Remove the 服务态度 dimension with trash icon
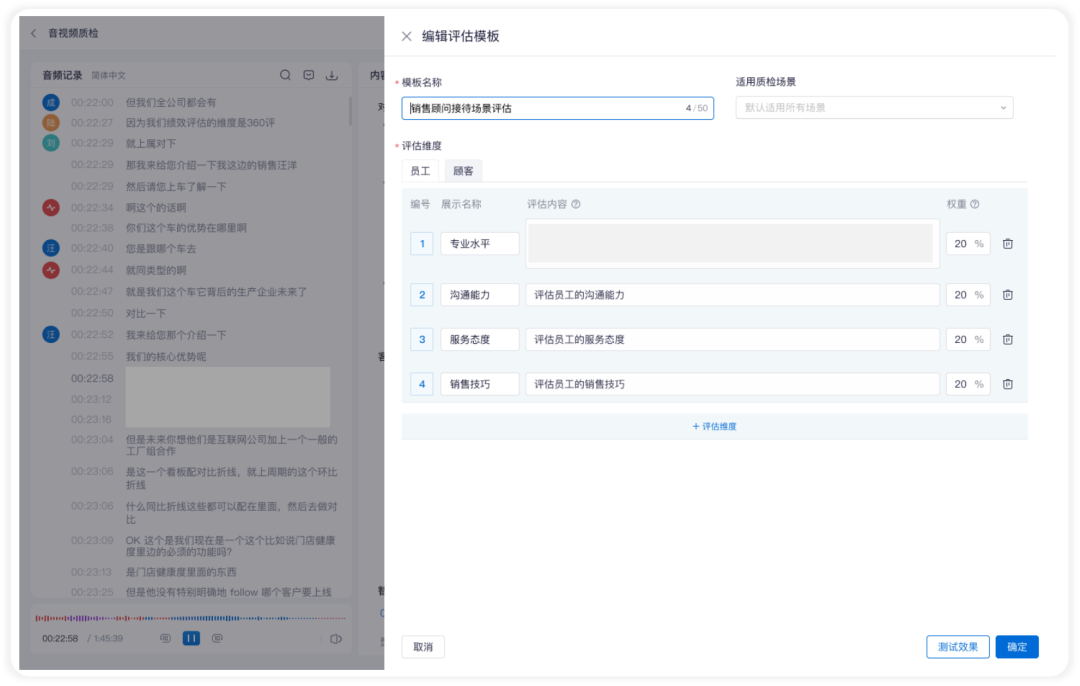The height and width of the screenshot is (686, 1080). click(1007, 340)
